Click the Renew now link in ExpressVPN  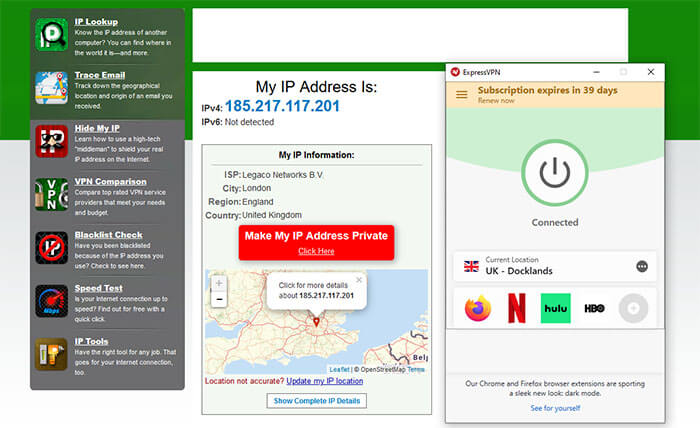pos(496,101)
